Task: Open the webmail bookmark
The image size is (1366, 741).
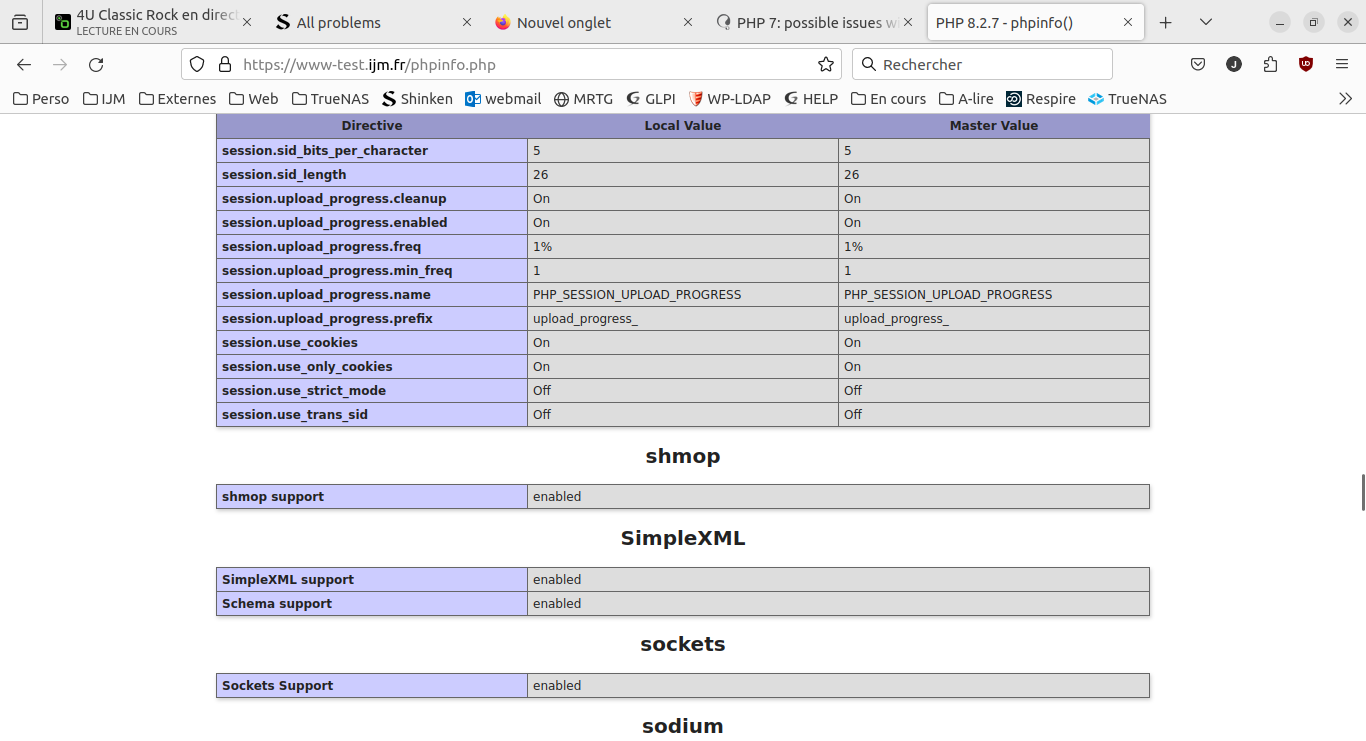Action: pyautogui.click(x=503, y=99)
